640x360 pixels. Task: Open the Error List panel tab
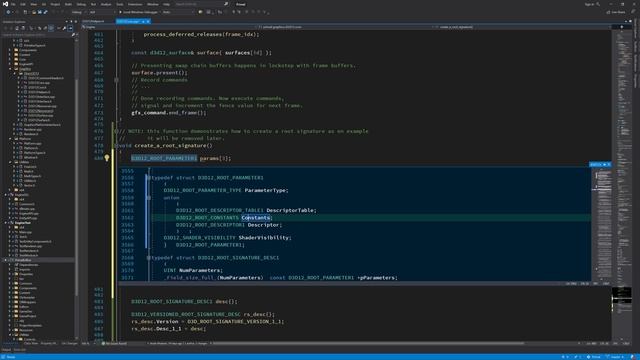[x=20, y=350]
